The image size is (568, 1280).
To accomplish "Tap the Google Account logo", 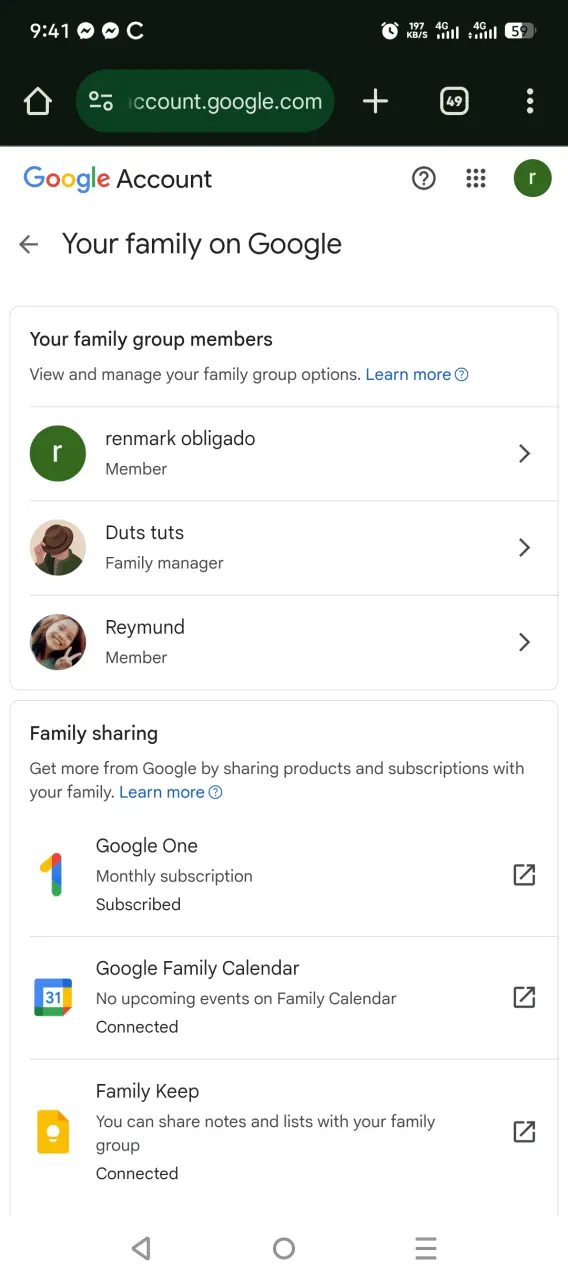I will pos(118,179).
